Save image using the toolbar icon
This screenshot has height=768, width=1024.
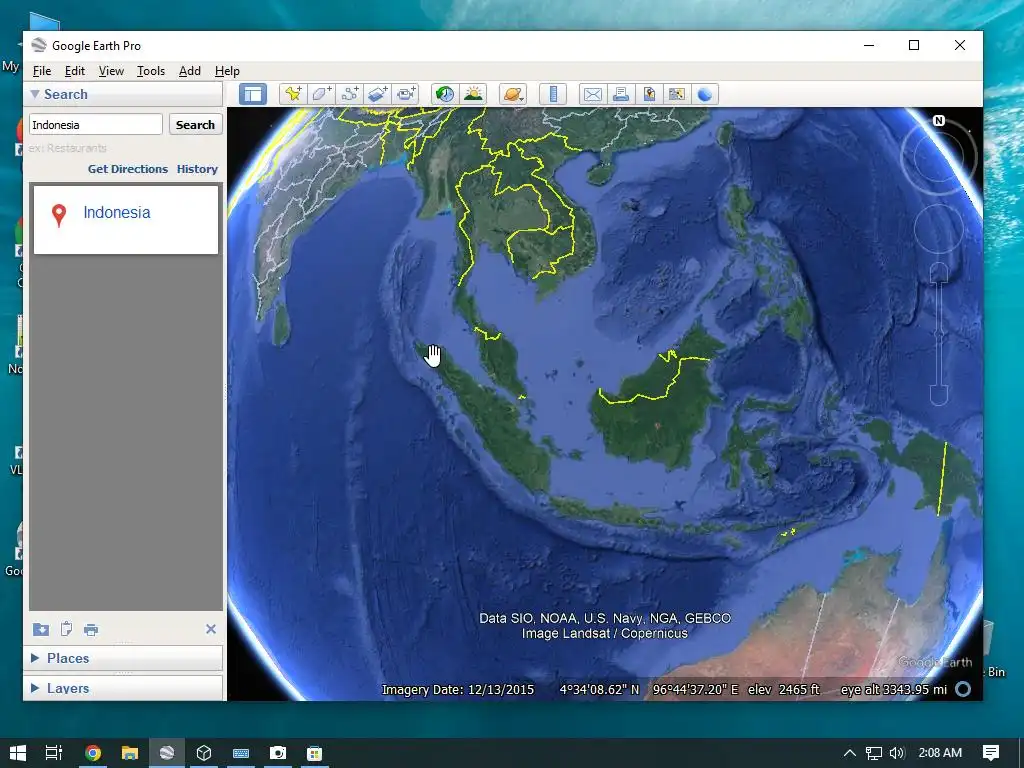(648, 94)
